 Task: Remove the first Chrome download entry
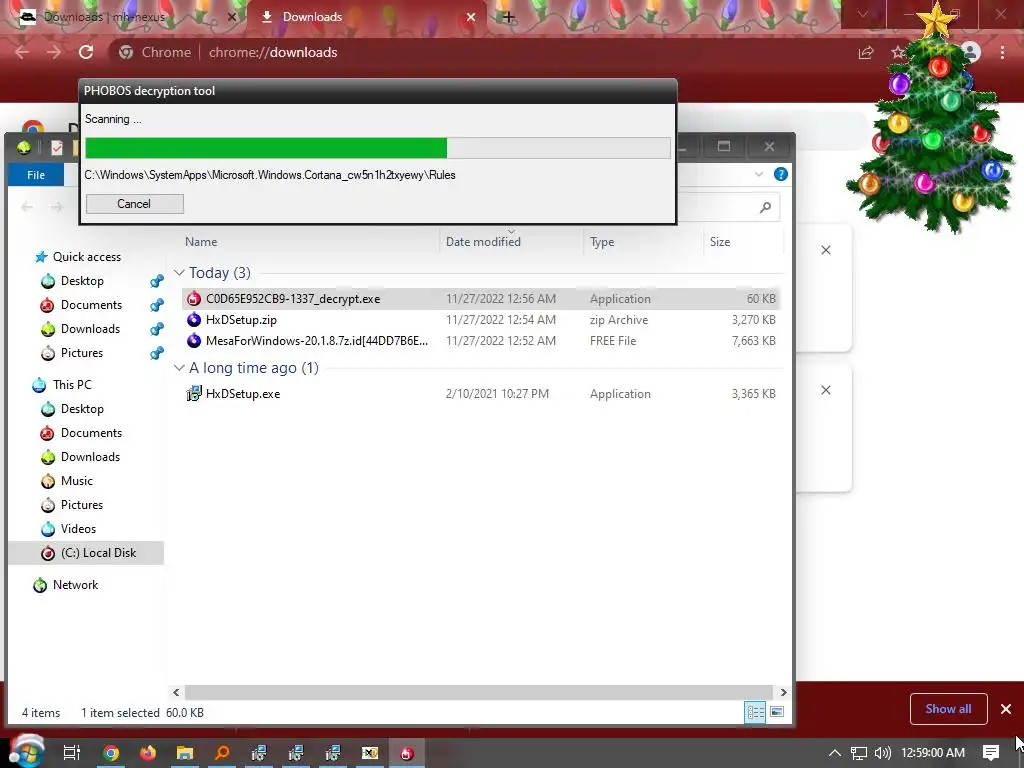826,250
